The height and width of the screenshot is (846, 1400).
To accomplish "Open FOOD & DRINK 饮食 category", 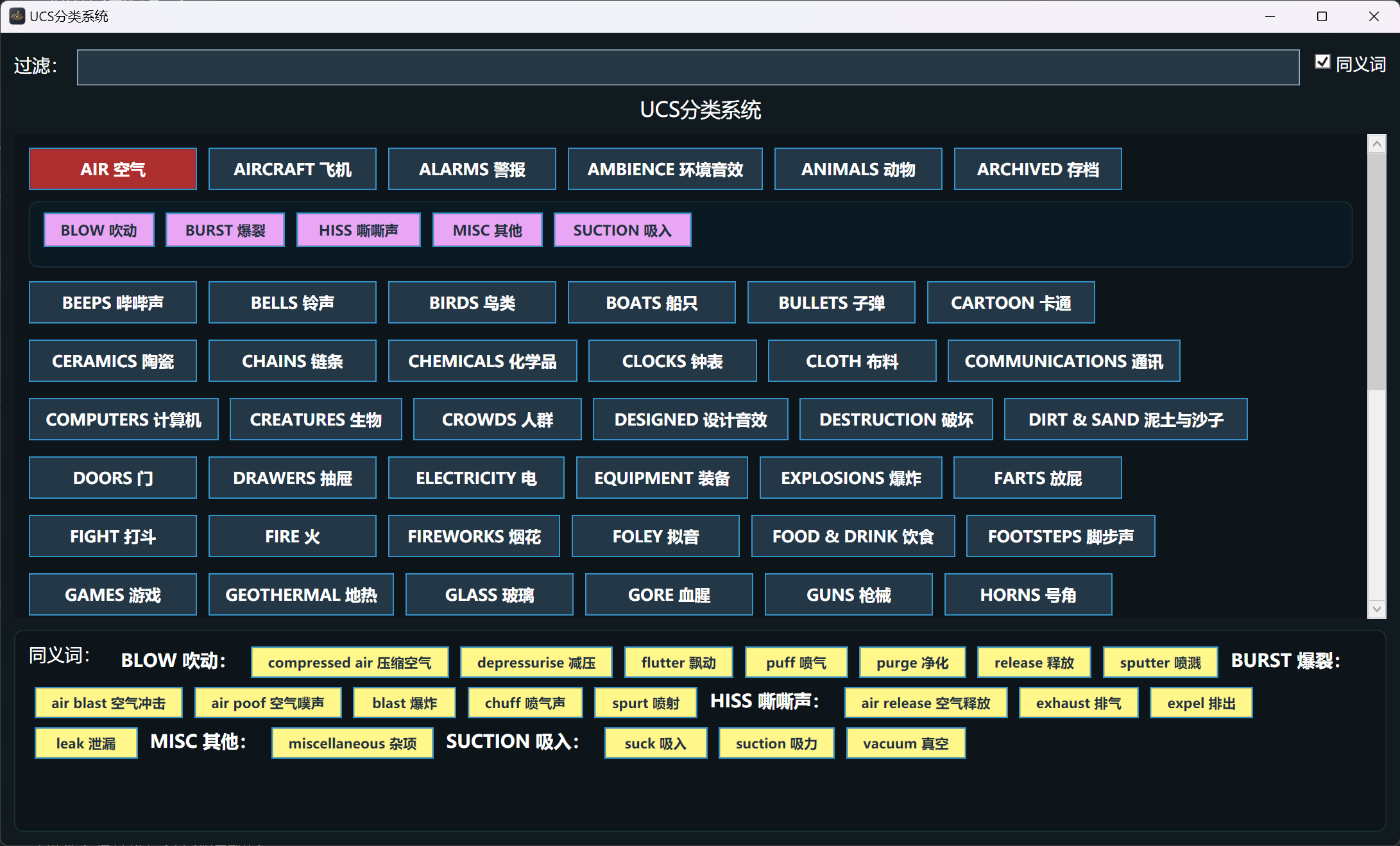I will click(853, 536).
